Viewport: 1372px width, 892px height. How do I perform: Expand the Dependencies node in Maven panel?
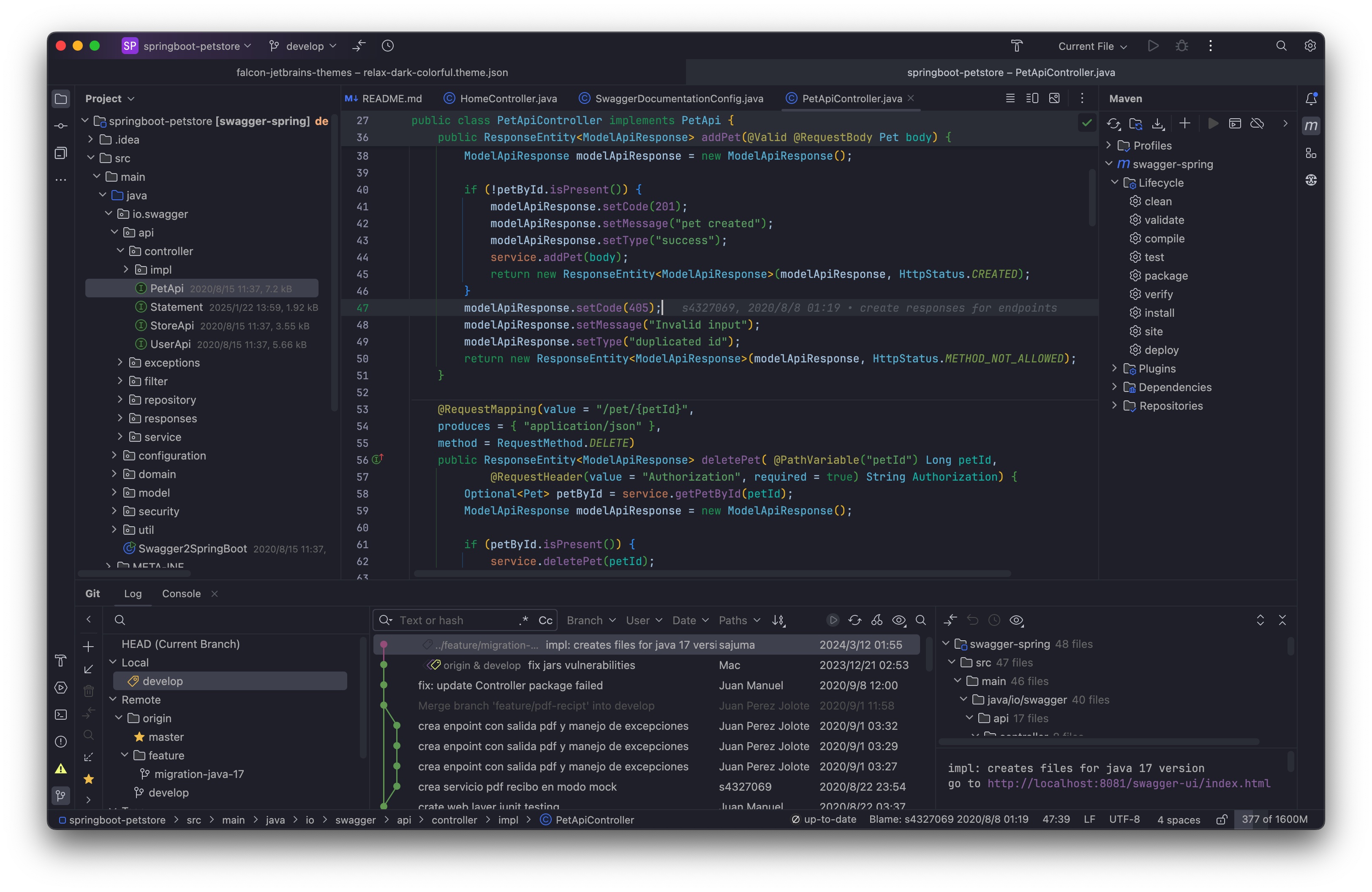[x=1115, y=386]
